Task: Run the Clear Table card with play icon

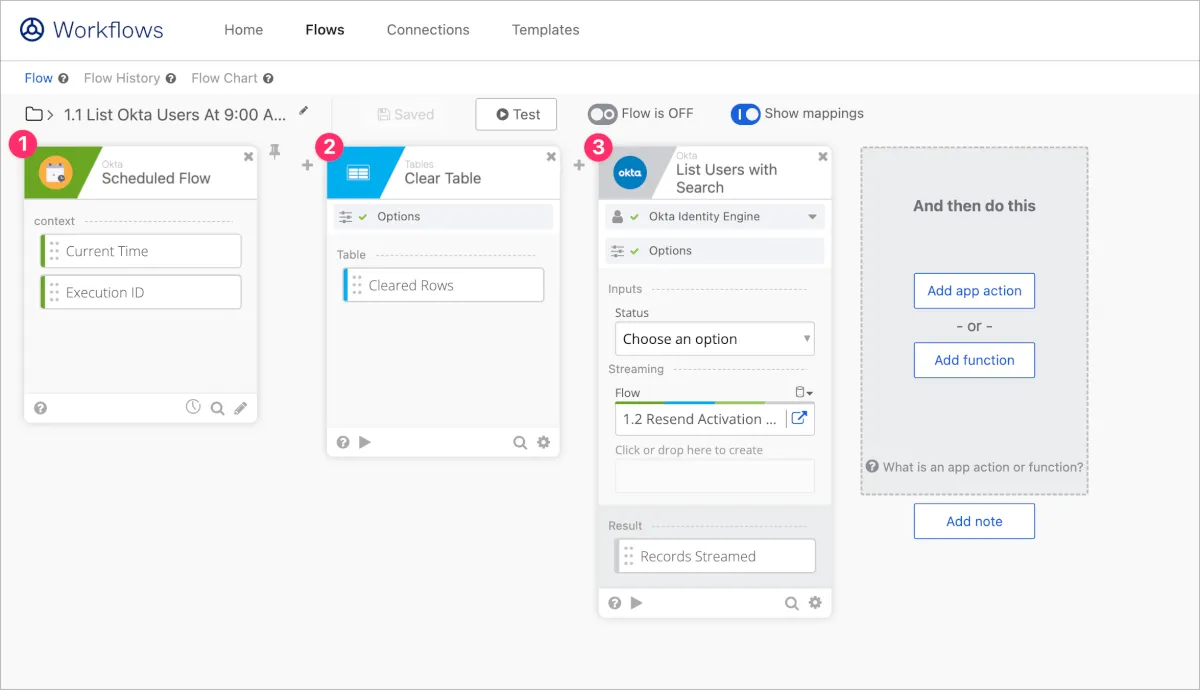Action: pos(364,442)
